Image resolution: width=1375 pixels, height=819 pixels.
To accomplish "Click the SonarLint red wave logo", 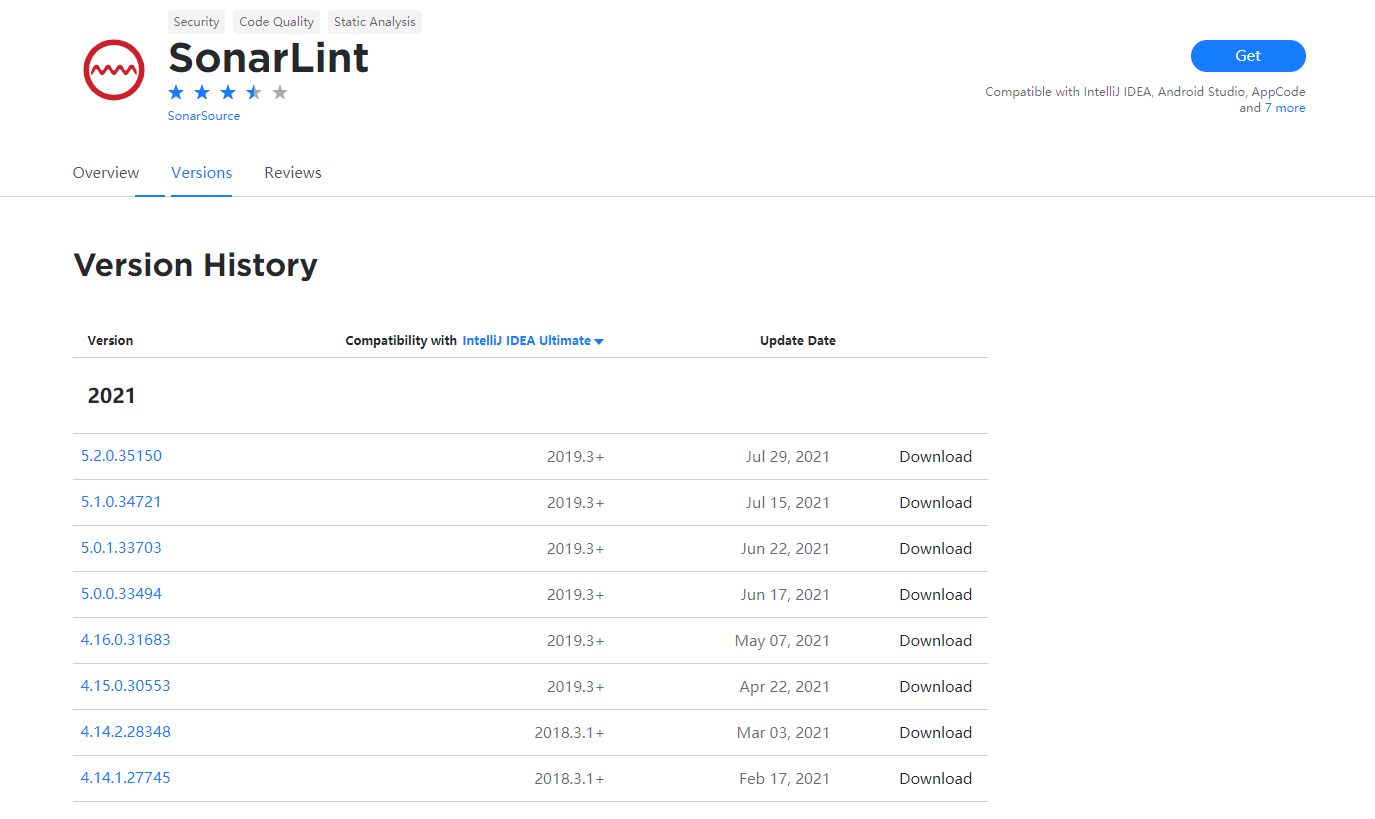I will click(x=114, y=70).
